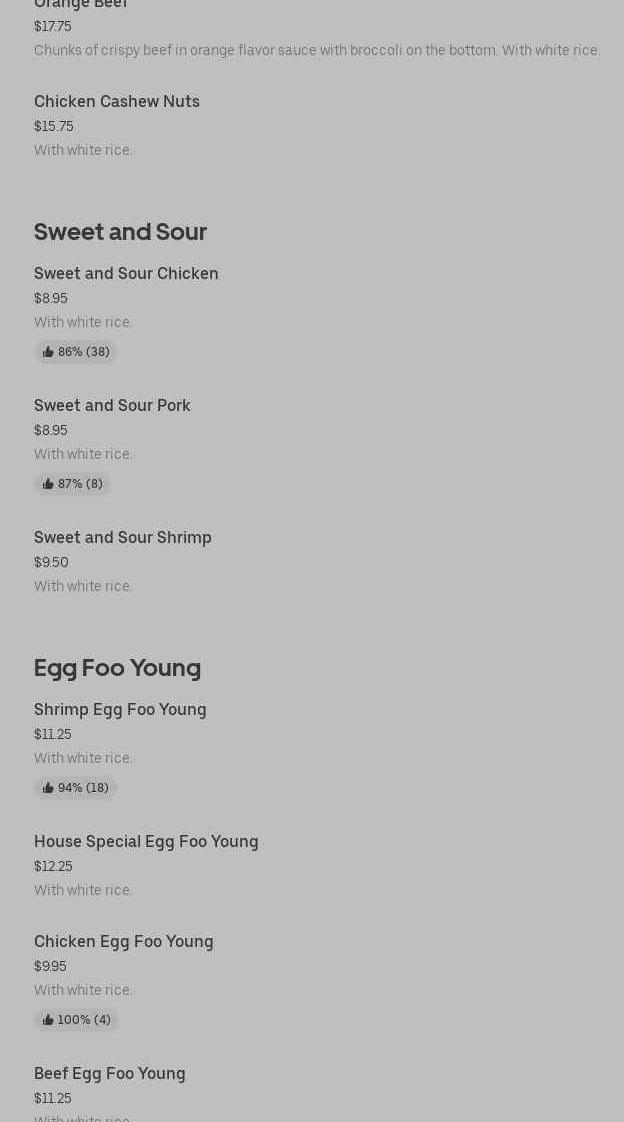Open Chicken Egg Foo Young item

point(124,942)
